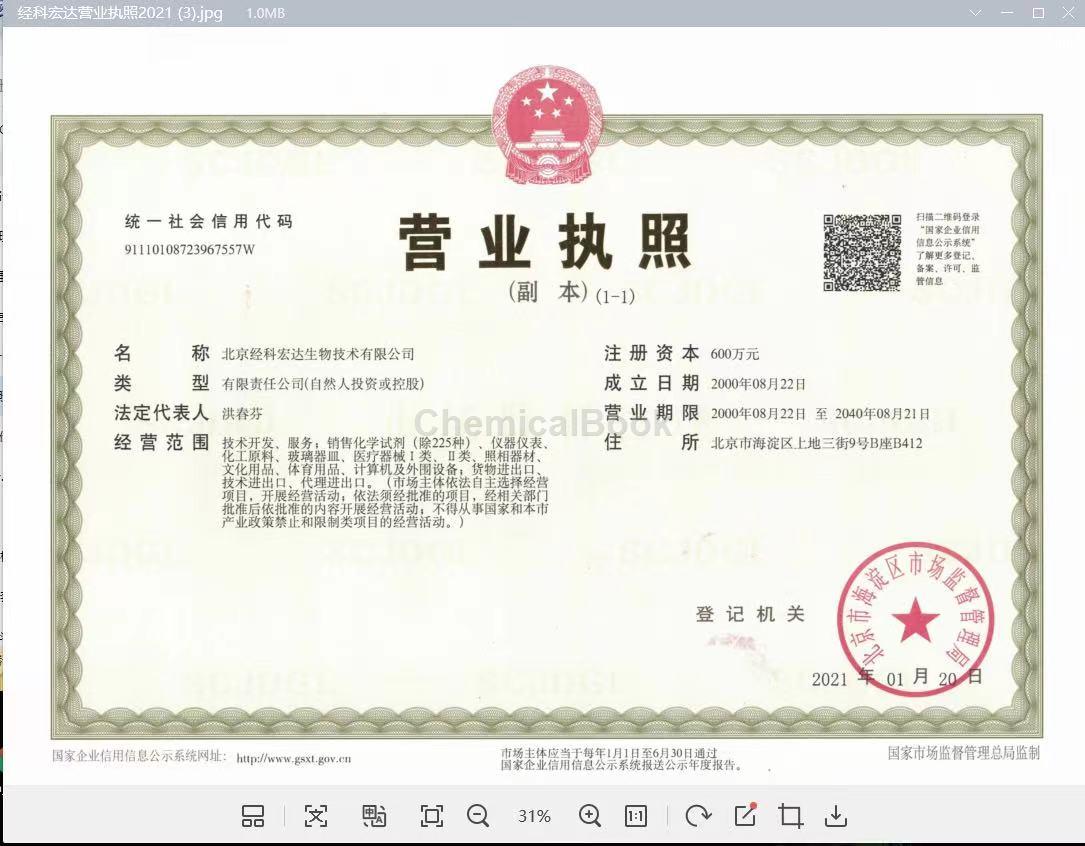Close the image viewer window

point(1068,12)
